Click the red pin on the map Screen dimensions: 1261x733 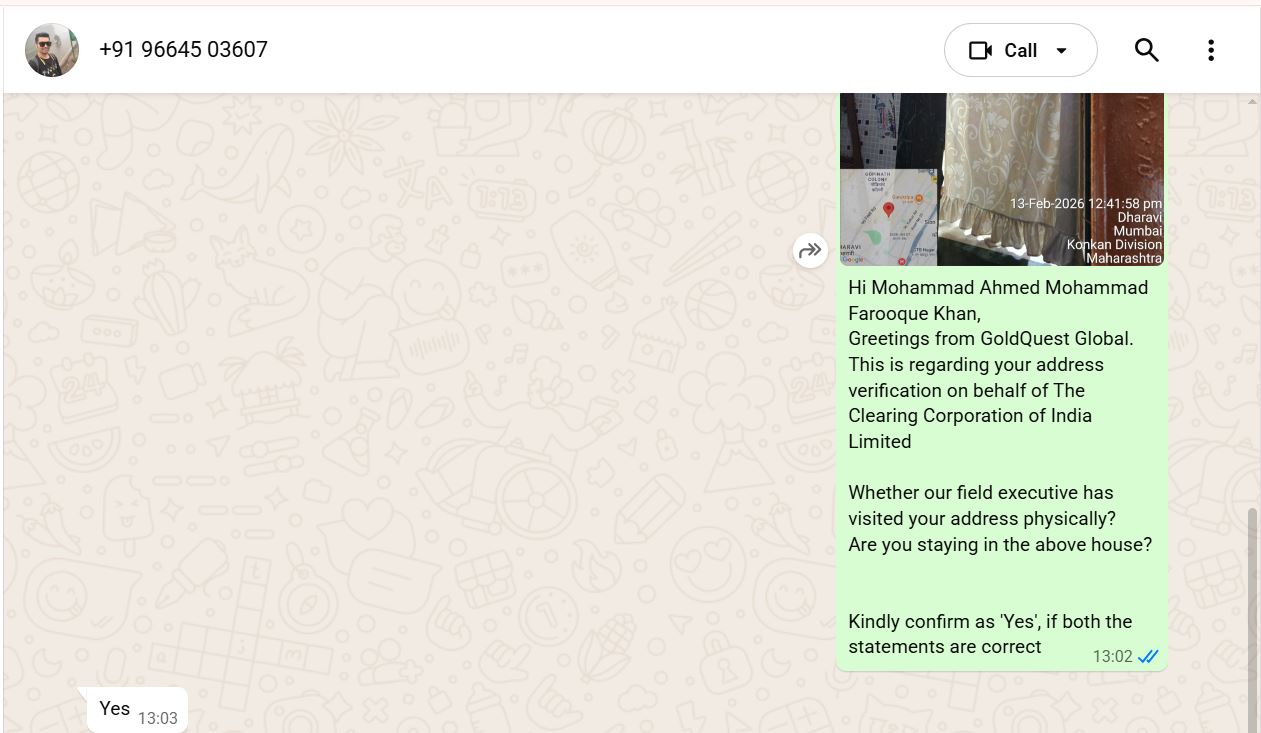(888, 210)
